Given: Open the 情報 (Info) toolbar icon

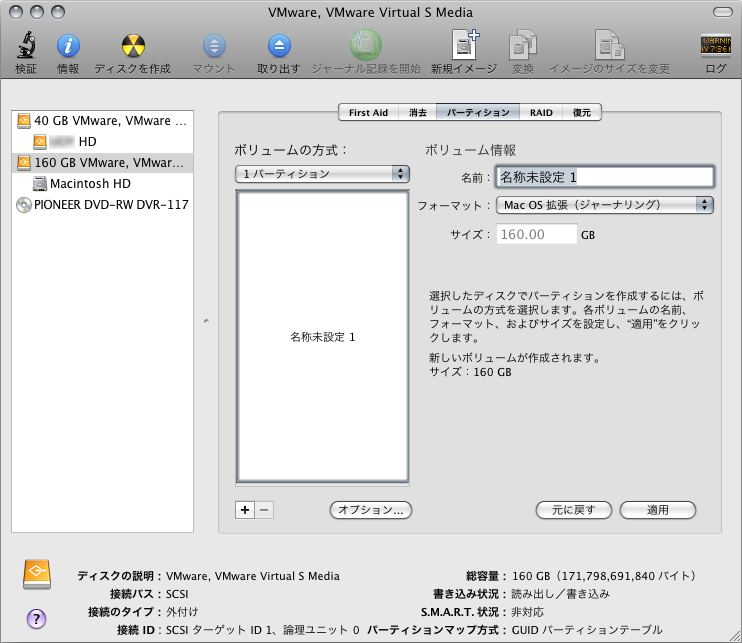Looking at the screenshot, I should pyautogui.click(x=68, y=46).
